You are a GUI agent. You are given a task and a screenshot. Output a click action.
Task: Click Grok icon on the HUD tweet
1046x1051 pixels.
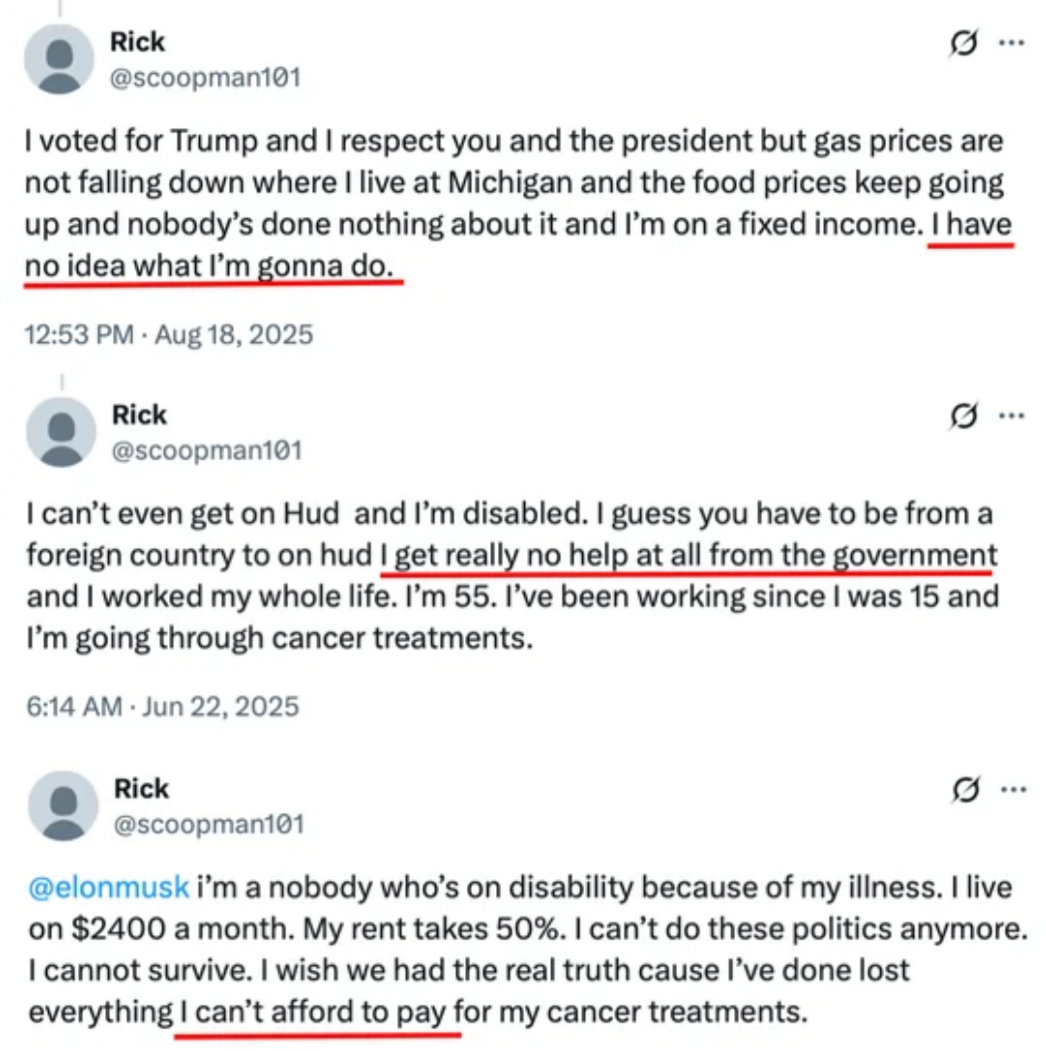(x=966, y=417)
